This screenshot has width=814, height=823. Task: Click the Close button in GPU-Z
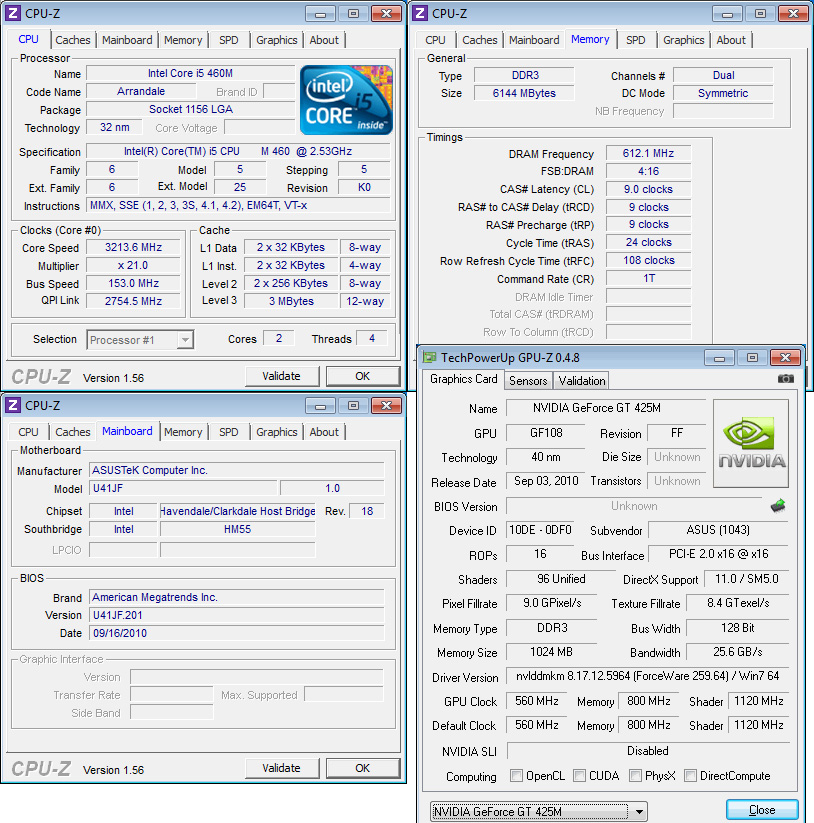(x=762, y=809)
